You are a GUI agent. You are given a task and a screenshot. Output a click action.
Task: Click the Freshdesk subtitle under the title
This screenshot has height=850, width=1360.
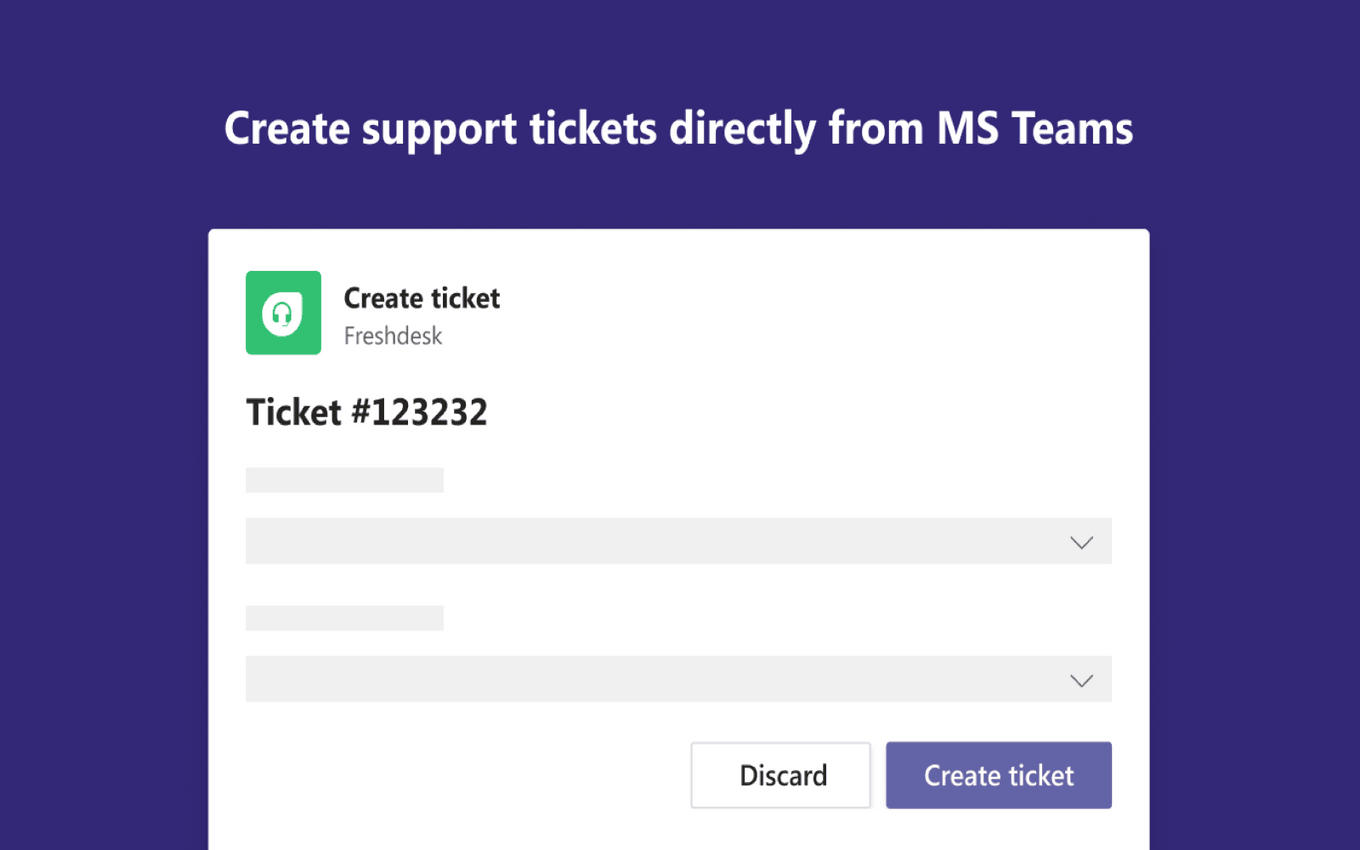coord(393,336)
